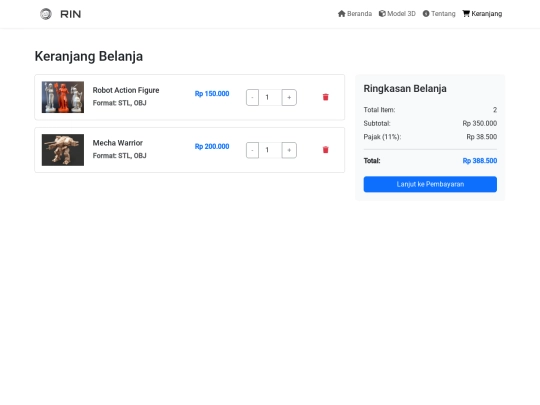
Task: Open Mecha Warrior thumbnail image
Action: (63, 150)
